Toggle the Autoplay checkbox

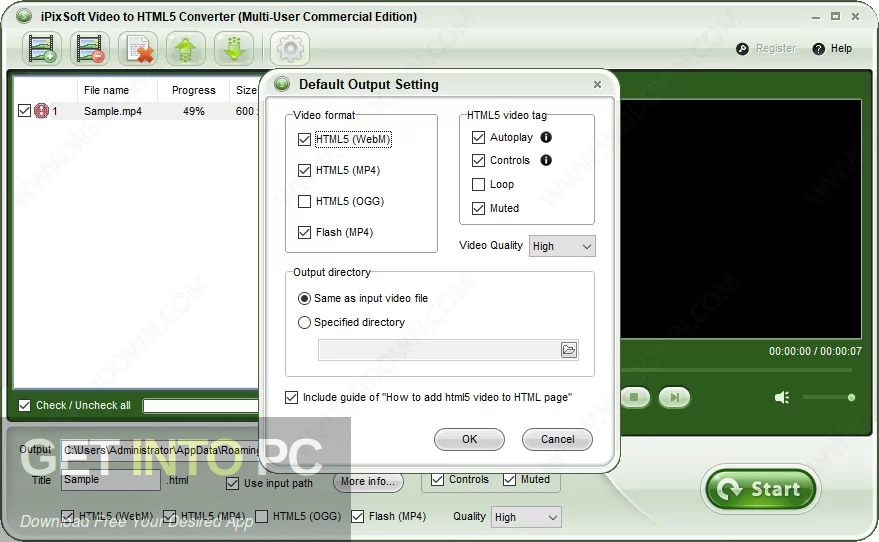pyautogui.click(x=478, y=137)
